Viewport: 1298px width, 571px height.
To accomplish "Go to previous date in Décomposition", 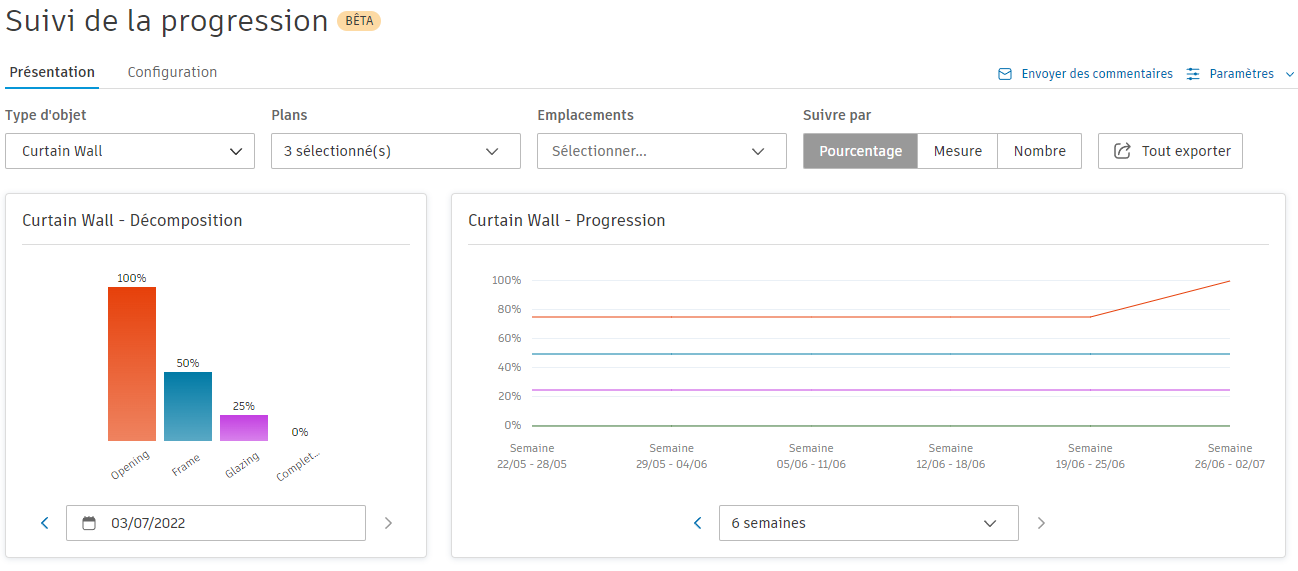I will click(45, 523).
